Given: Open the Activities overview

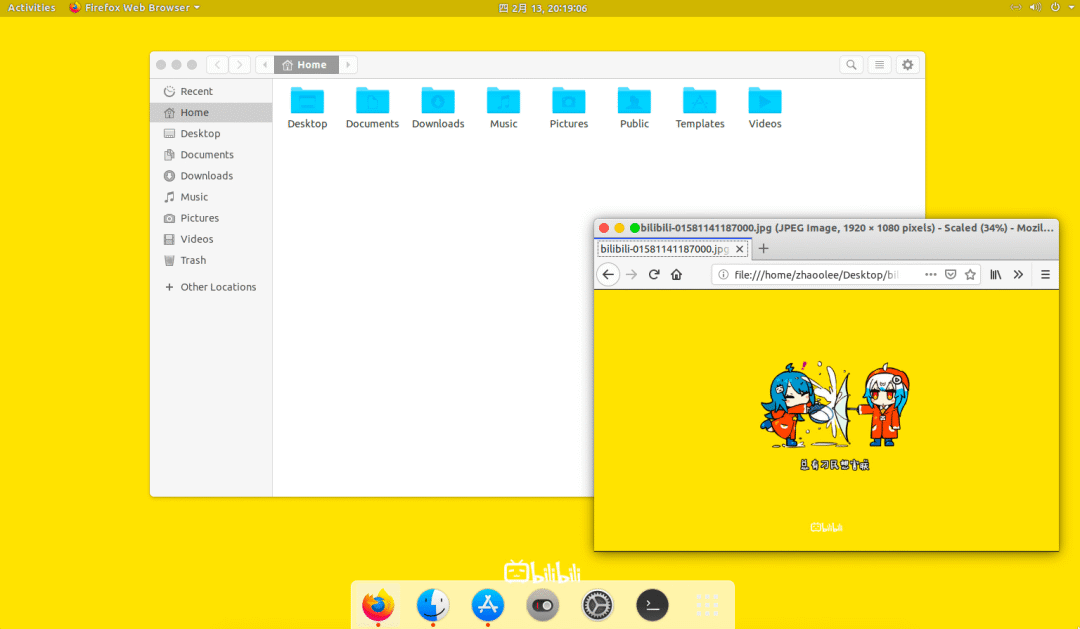Looking at the screenshot, I should click(32, 8).
